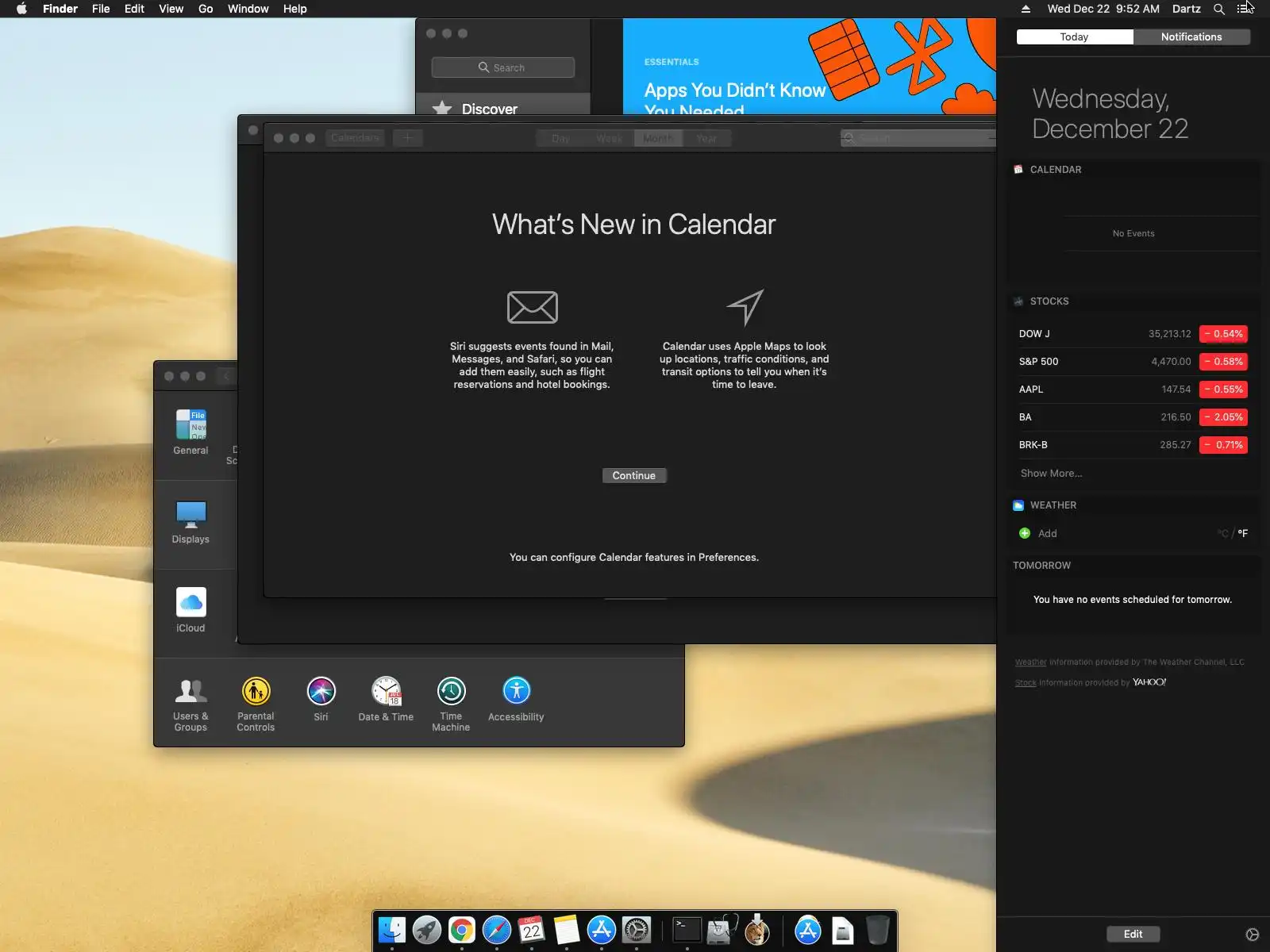The image size is (1270, 952).
Task: Open Accessibility preferences pane
Action: [x=516, y=700]
